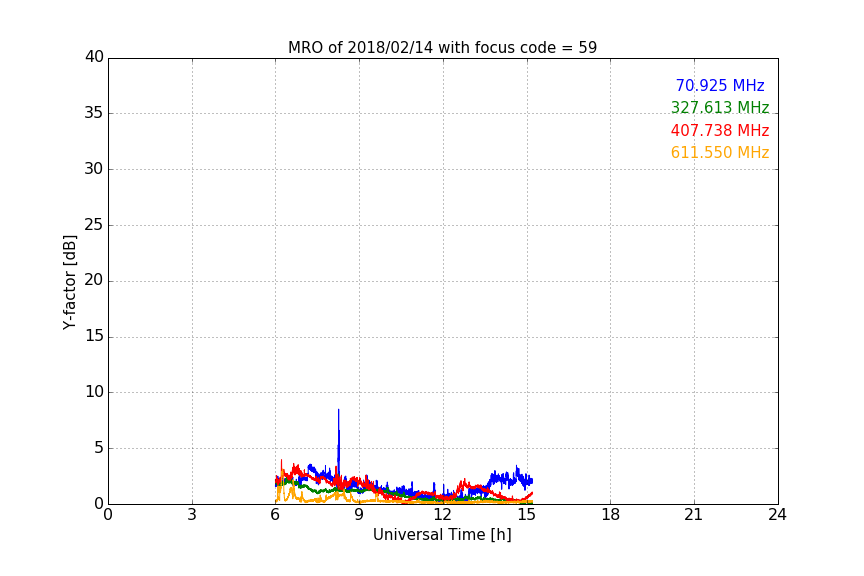Screen dimensions: 864x576
Task: Click the x-axis tick label 9
Action: coord(359,515)
